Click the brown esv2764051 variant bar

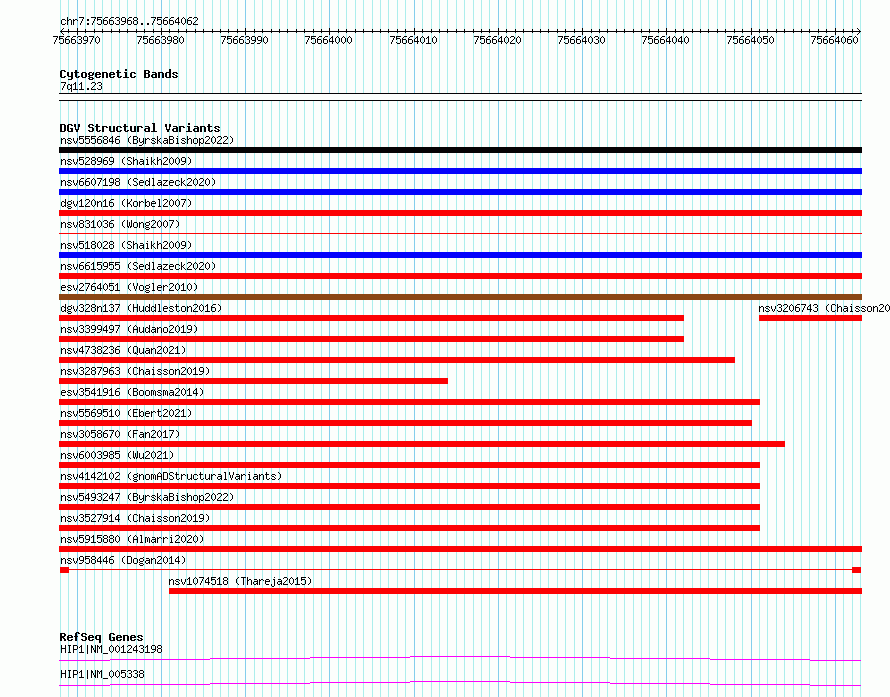point(460,297)
